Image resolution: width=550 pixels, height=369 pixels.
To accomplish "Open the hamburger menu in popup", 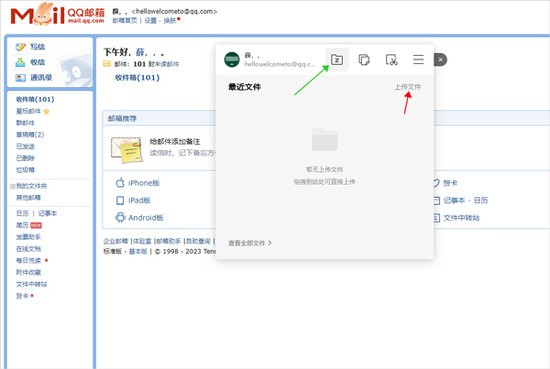I will [x=418, y=60].
